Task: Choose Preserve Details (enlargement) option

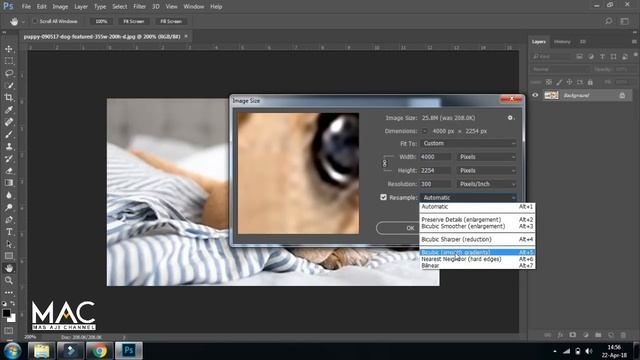Action: (x=477, y=220)
